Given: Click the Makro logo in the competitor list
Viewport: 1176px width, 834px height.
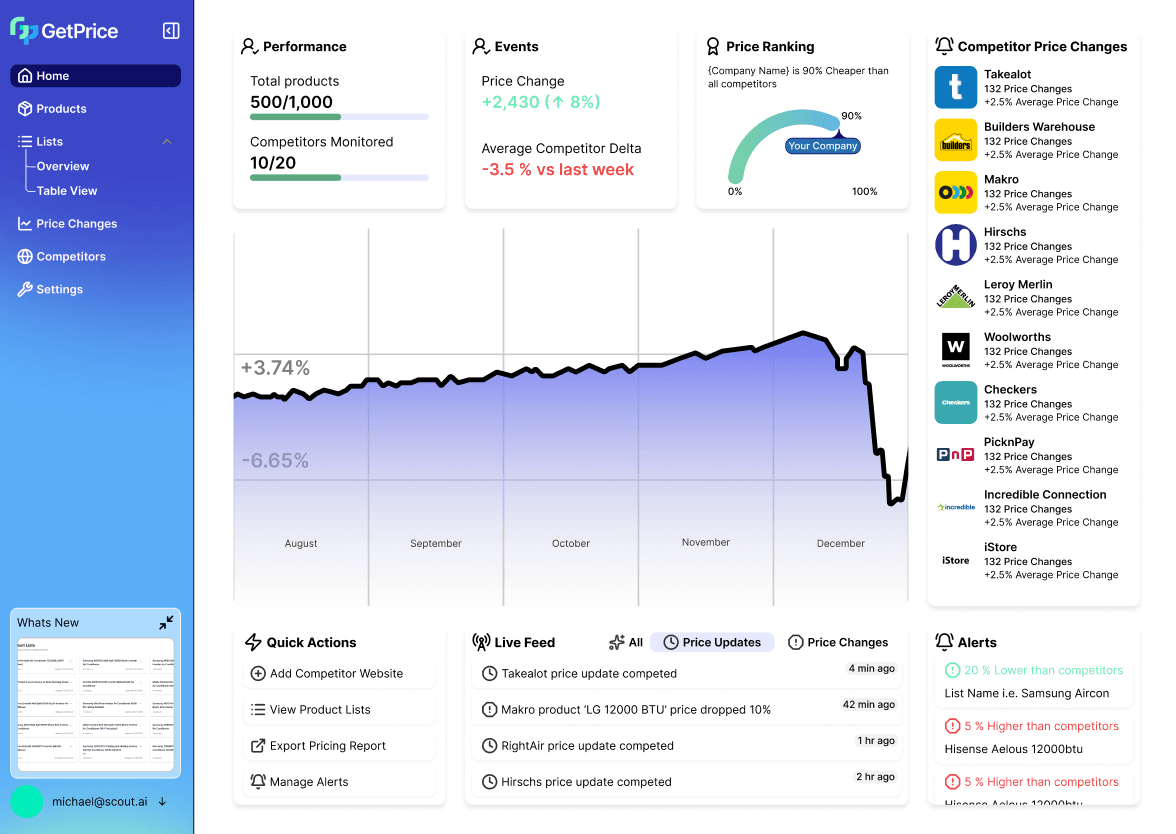Looking at the screenshot, I should (x=955, y=192).
